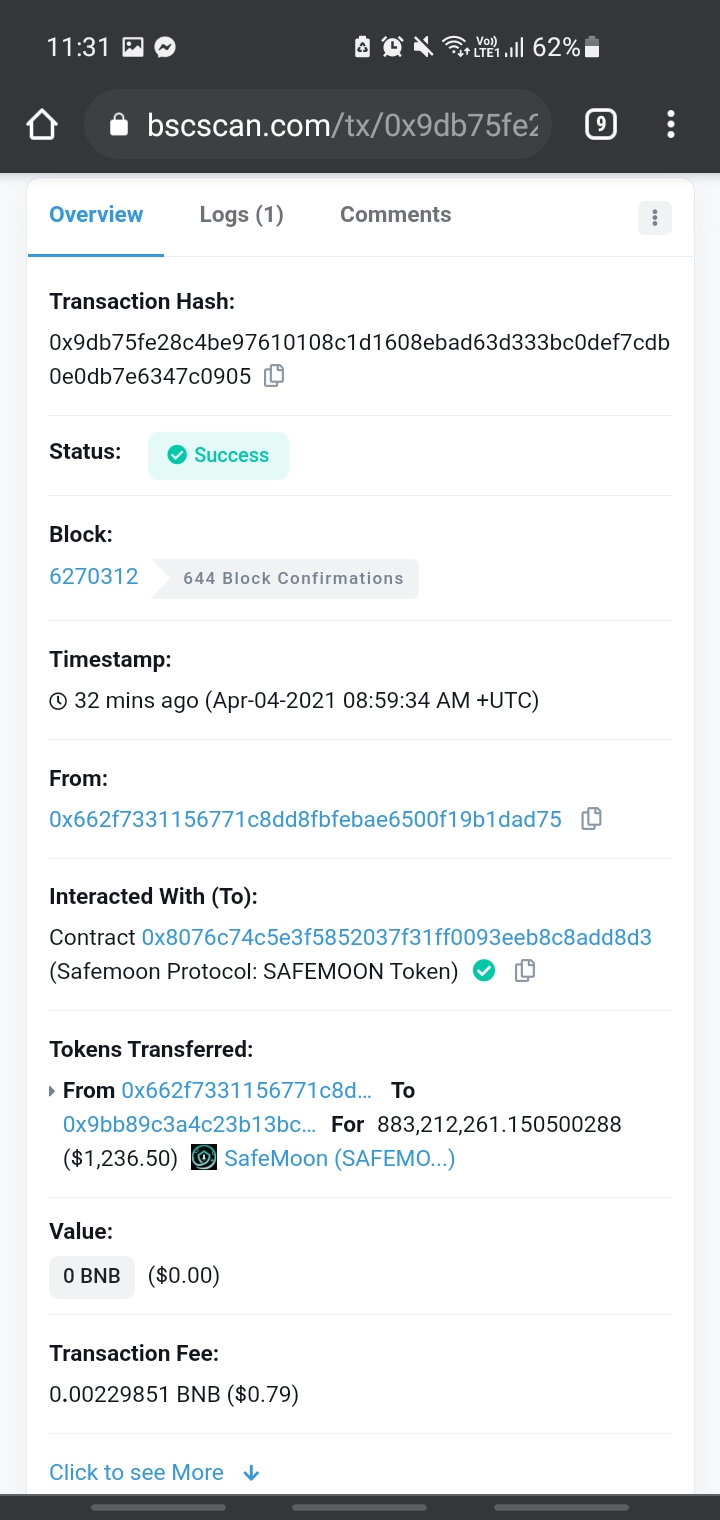Click the clock icon beside the timestamp
The width and height of the screenshot is (720, 1520).
click(x=60, y=700)
